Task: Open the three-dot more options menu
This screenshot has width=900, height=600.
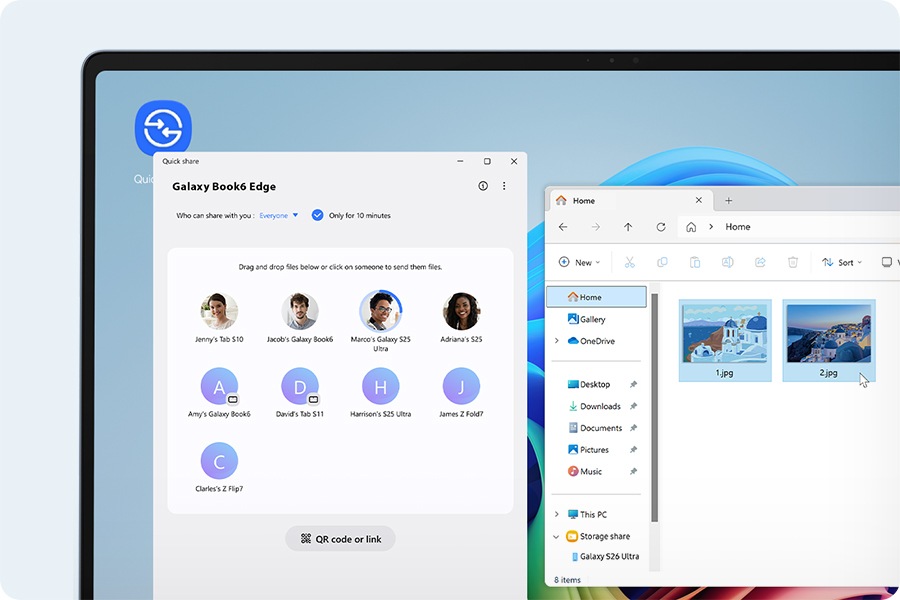Action: click(x=504, y=186)
